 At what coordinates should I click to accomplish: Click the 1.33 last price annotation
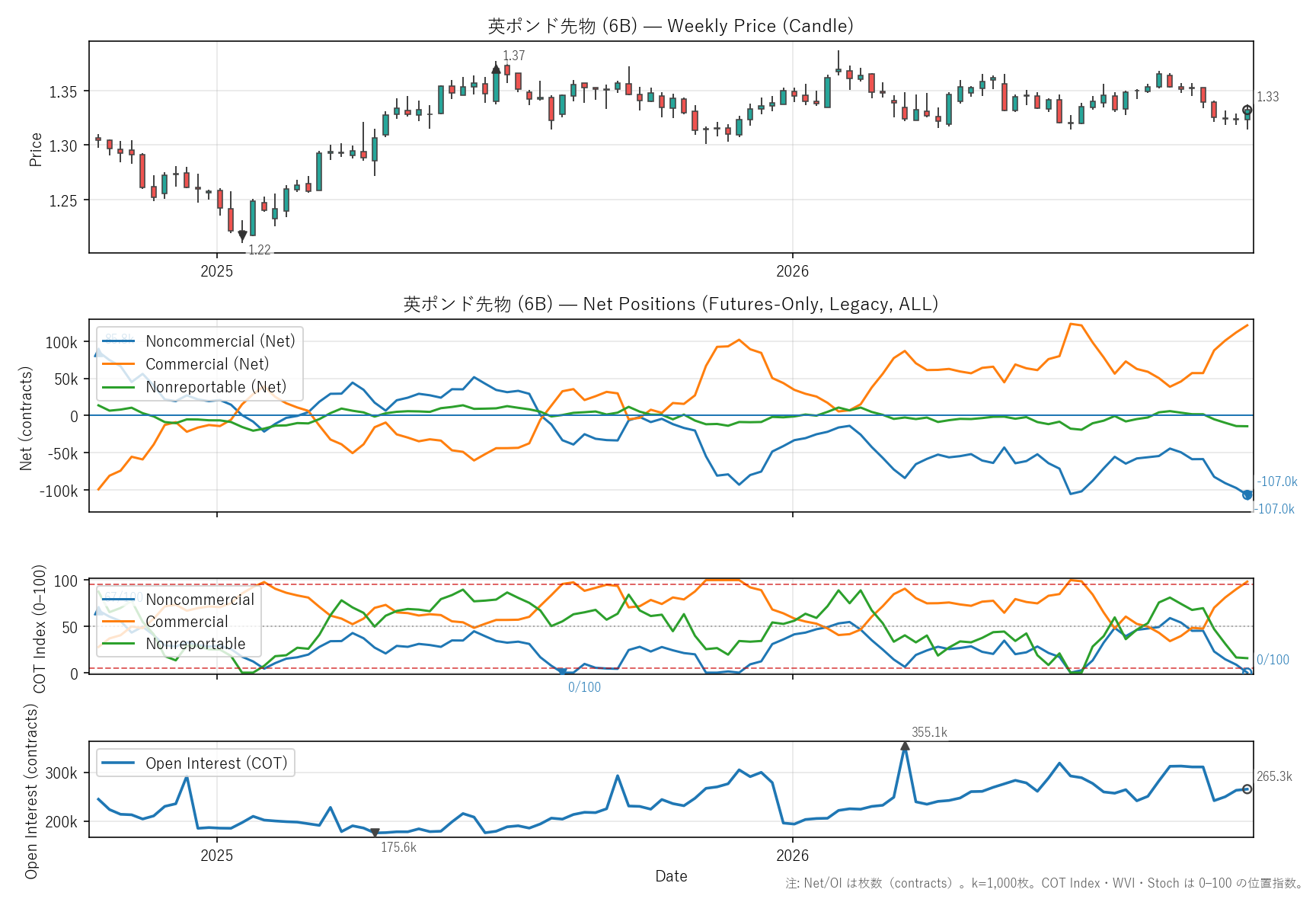[1267, 97]
